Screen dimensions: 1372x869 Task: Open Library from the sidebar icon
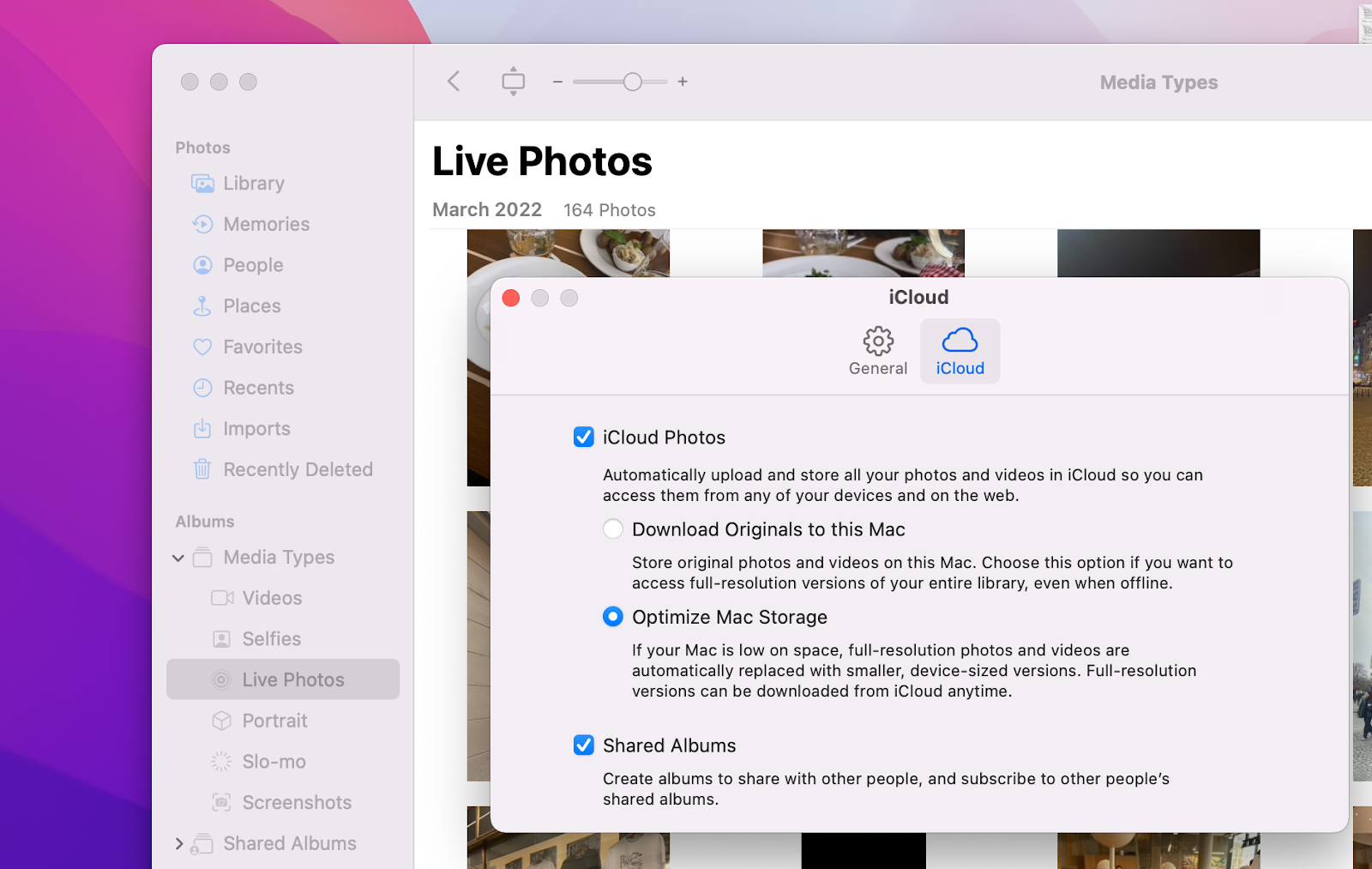point(202,184)
